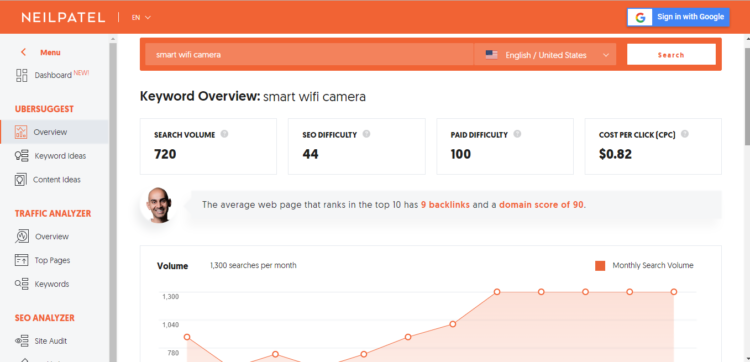Click the last chart data point
750x362 pixels.
click(x=673, y=292)
